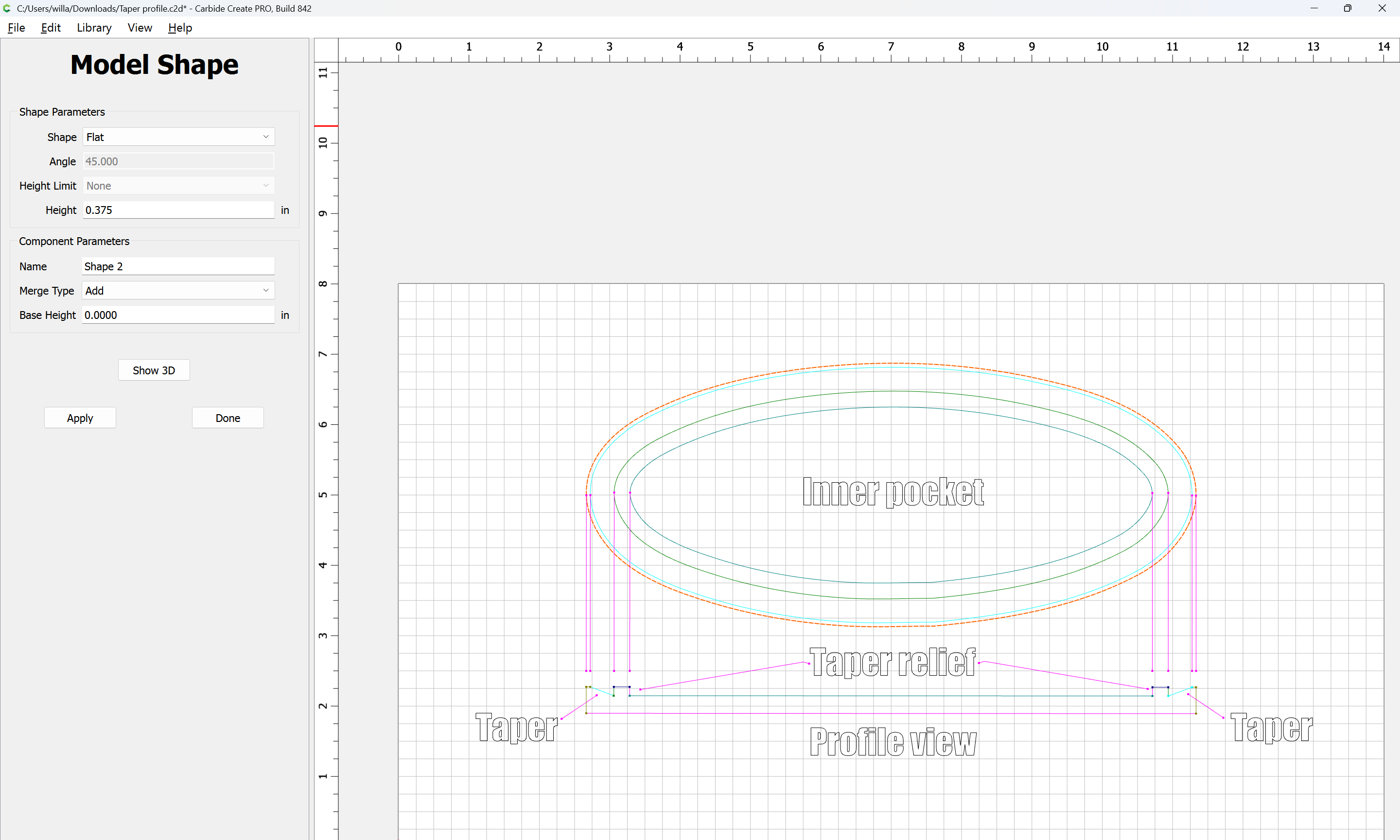Click the Base Height input field
Image resolution: width=1400 pixels, height=840 pixels.
click(x=178, y=315)
